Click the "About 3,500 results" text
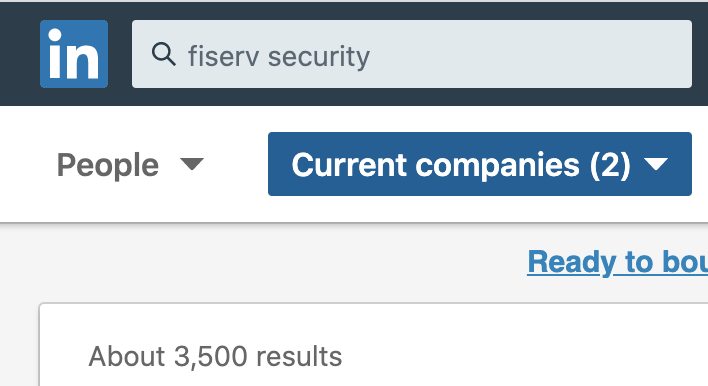This screenshot has width=708, height=386. [215, 357]
